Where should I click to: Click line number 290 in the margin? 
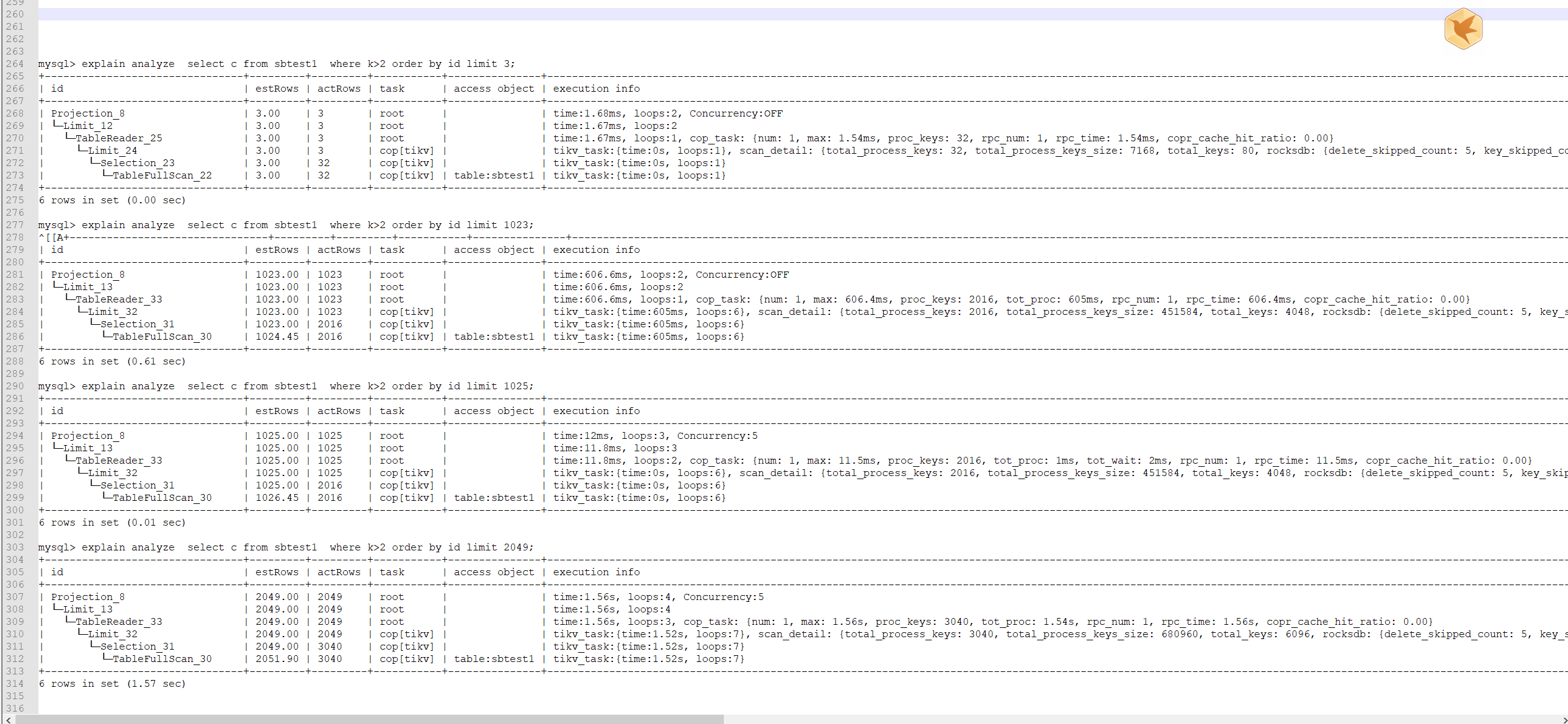tap(15, 386)
